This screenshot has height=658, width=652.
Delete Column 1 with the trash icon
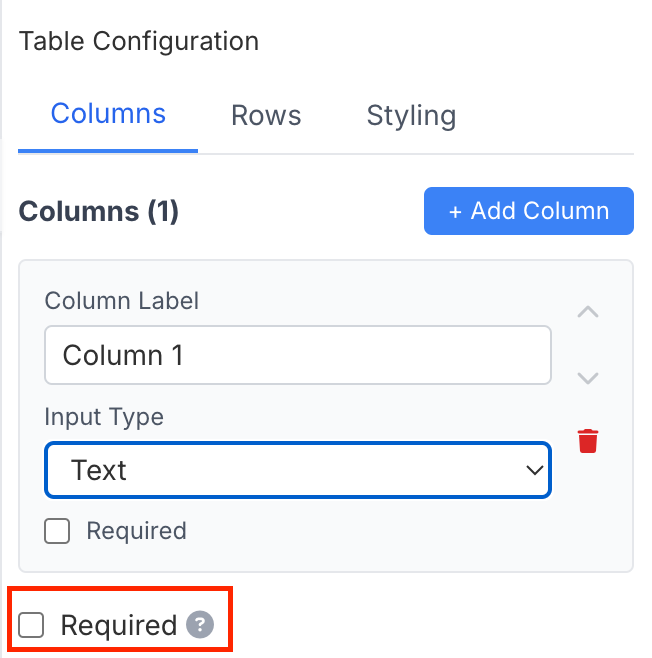coord(588,441)
